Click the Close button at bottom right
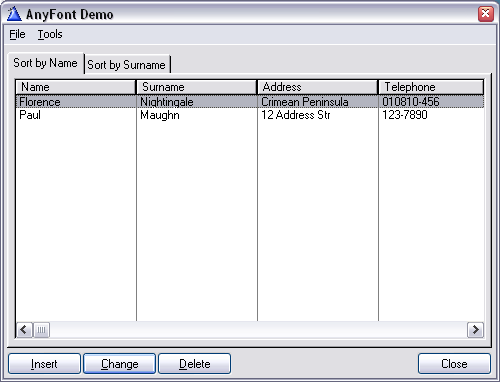This screenshot has height=382, width=500. click(x=454, y=364)
